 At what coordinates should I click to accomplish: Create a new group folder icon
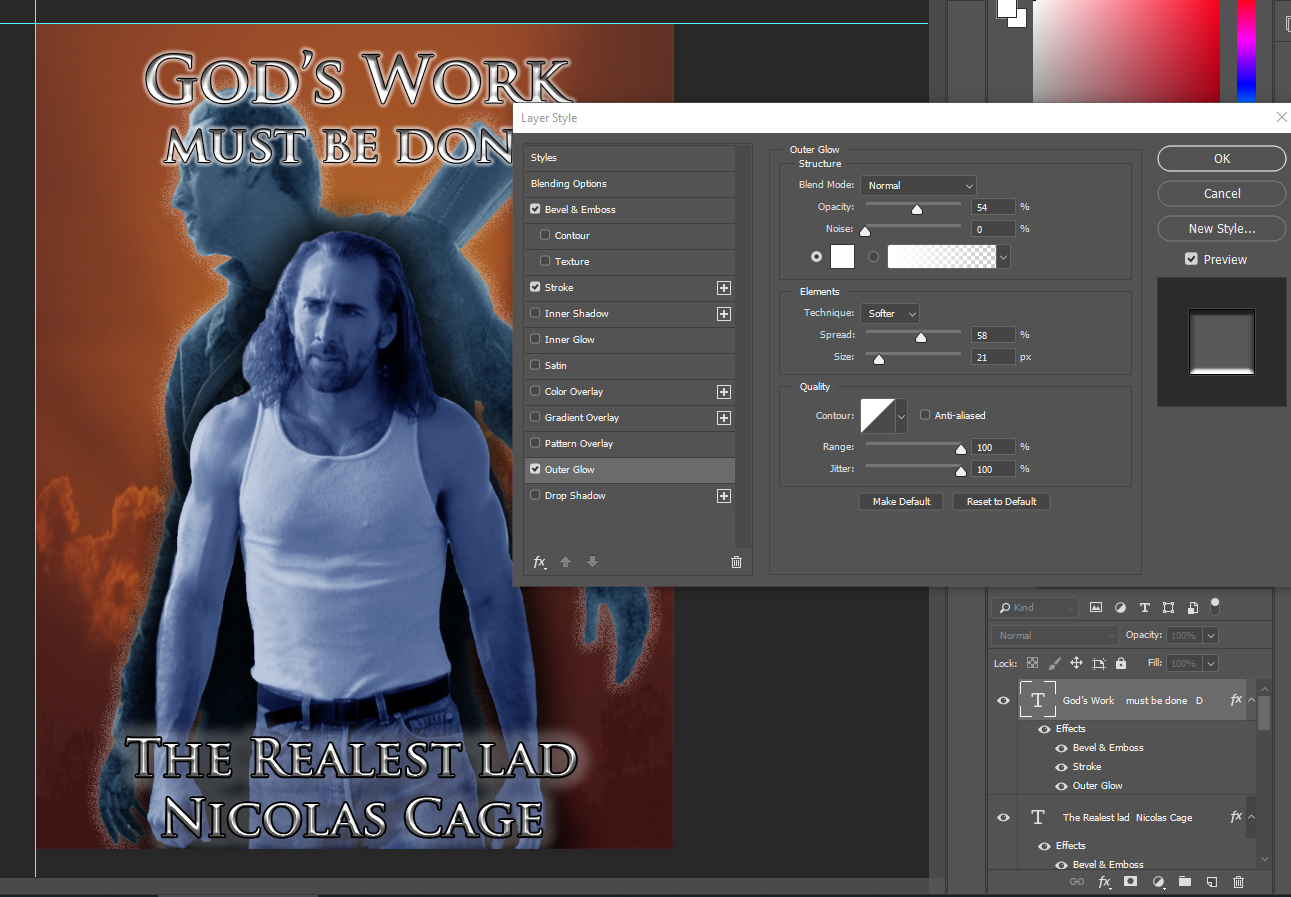pyautogui.click(x=1185, y=882)
